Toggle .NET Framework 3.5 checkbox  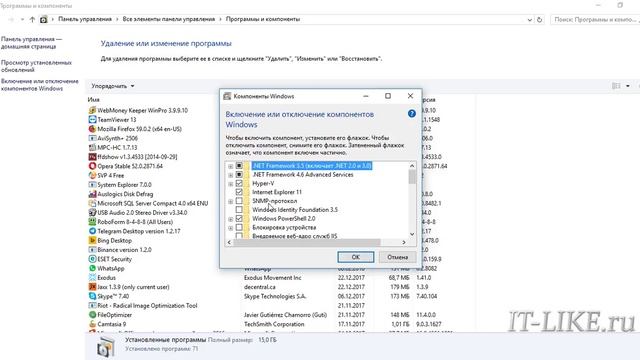(239, 166)
